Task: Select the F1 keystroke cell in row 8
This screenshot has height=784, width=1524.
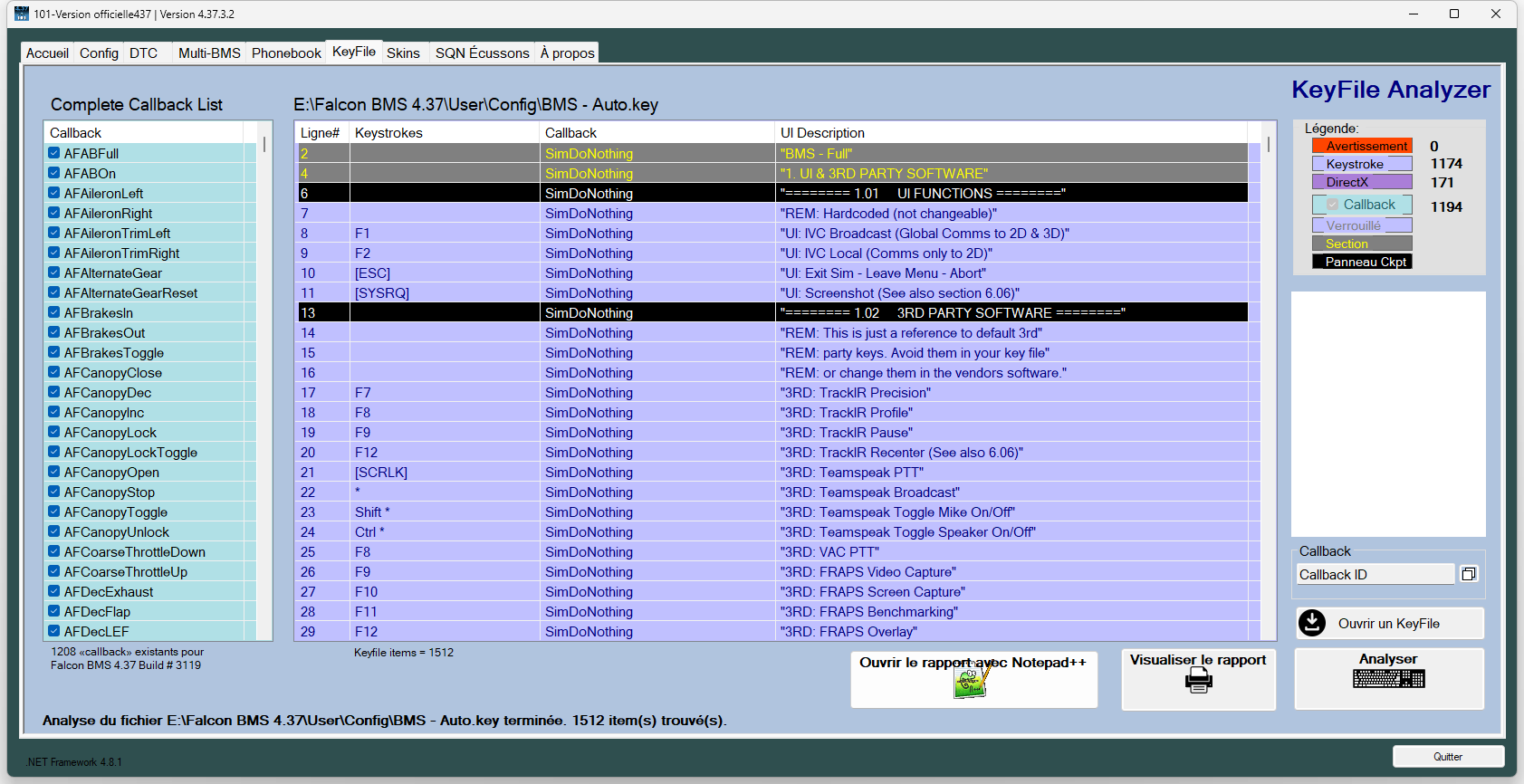Action: 445,233
